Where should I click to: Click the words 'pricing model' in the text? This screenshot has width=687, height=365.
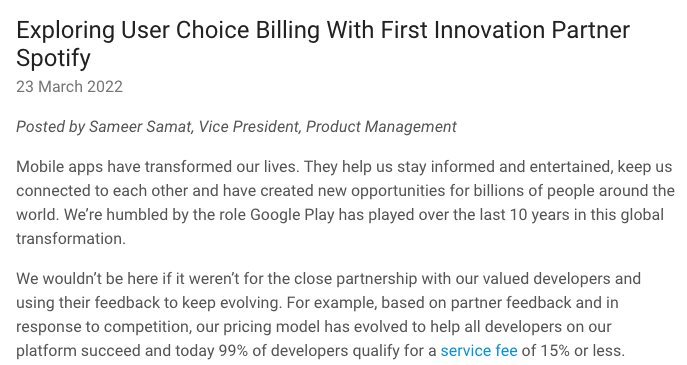(x=271, y=326)
